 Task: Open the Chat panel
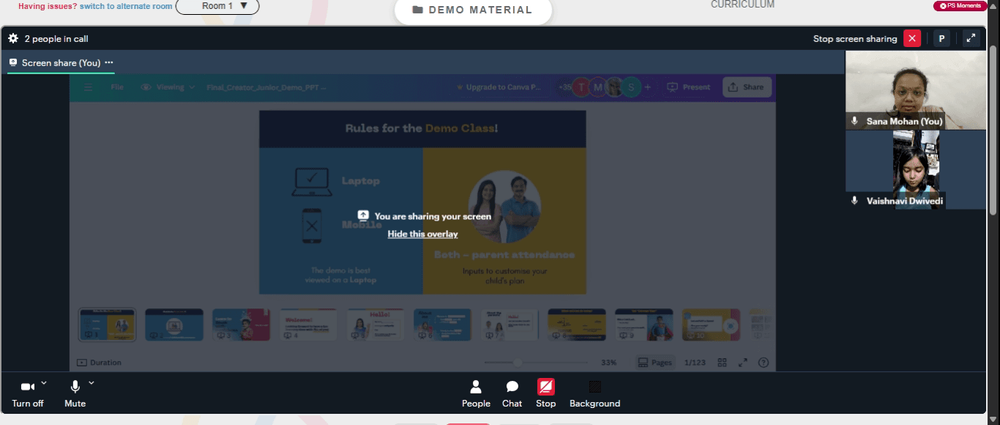click(511, 394)
